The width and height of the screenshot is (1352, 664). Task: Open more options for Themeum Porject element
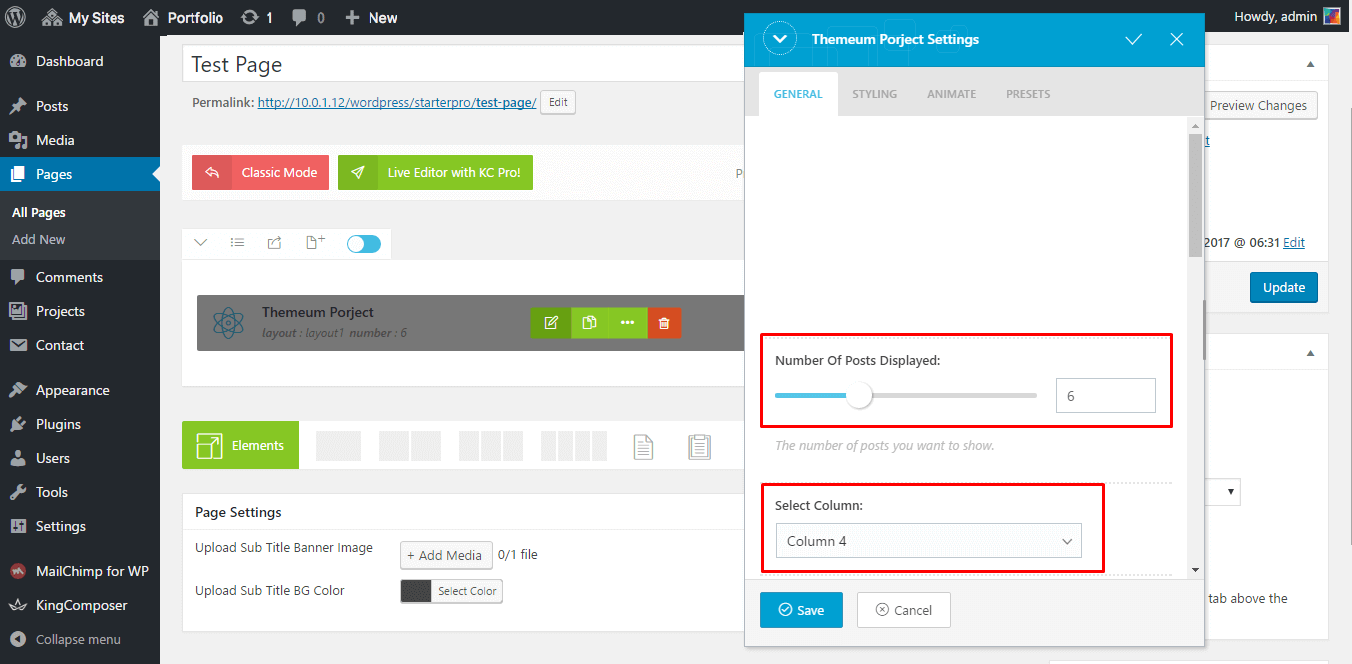click(x=628, y=322)
